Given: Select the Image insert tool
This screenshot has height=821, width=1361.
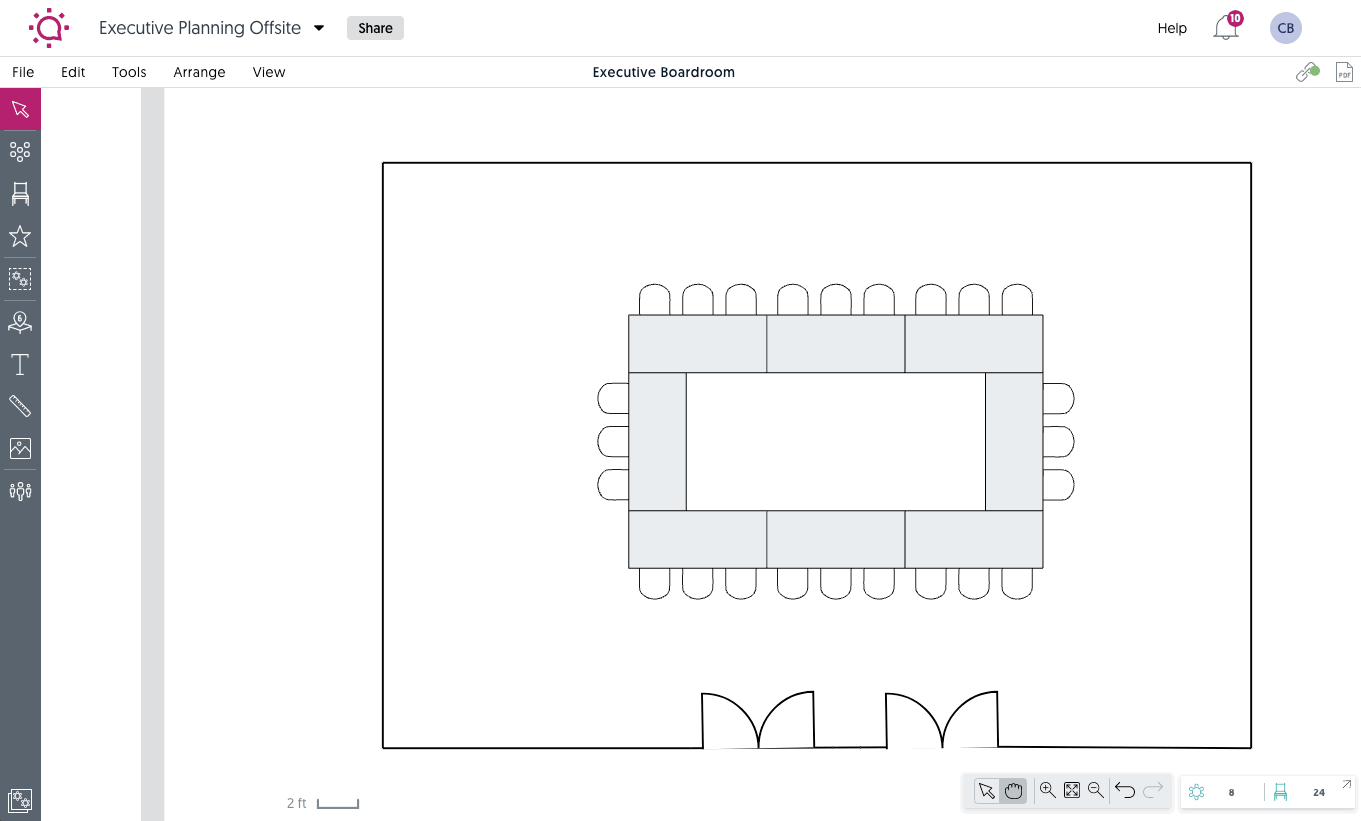Looking at the screenshot, I should point(20,448).
